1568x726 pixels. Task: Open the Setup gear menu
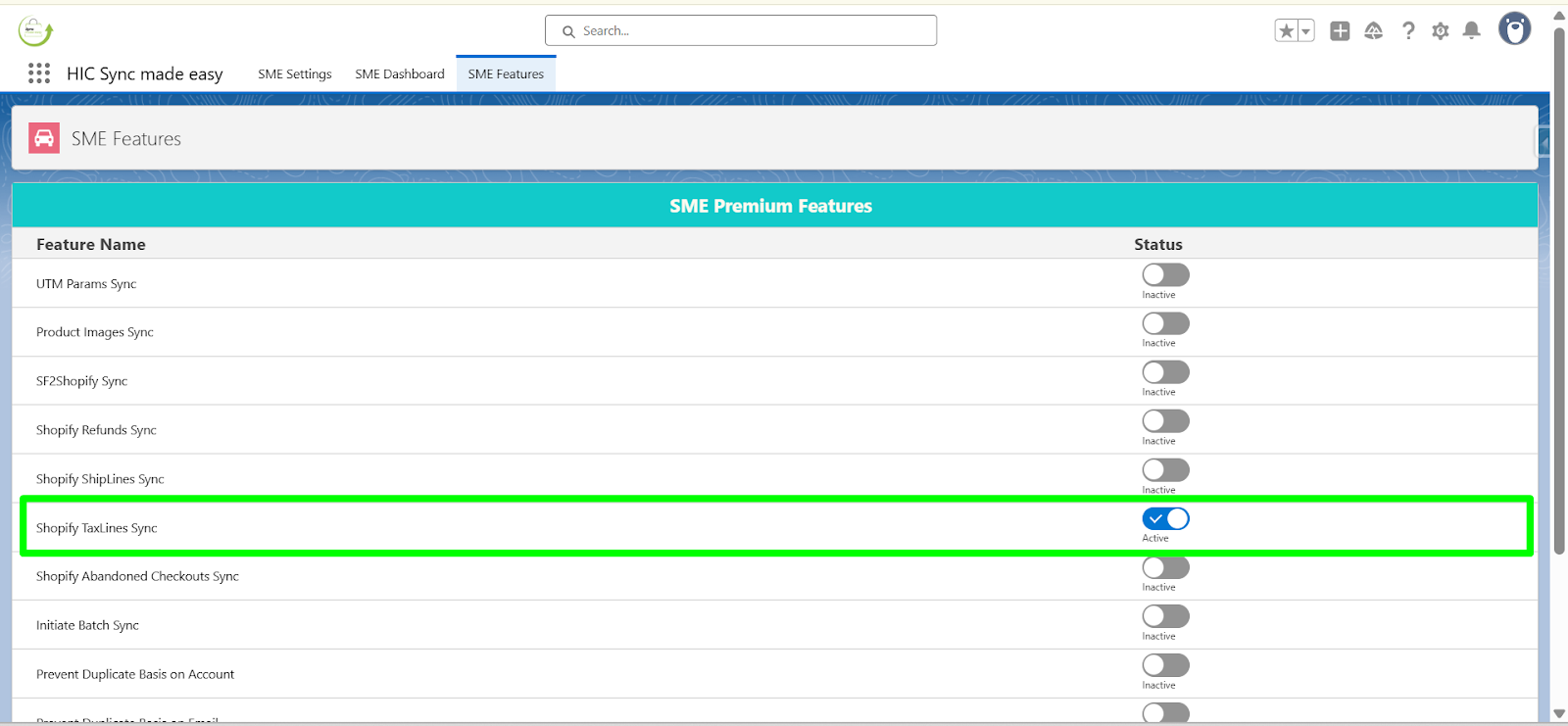coord(1441,31)
